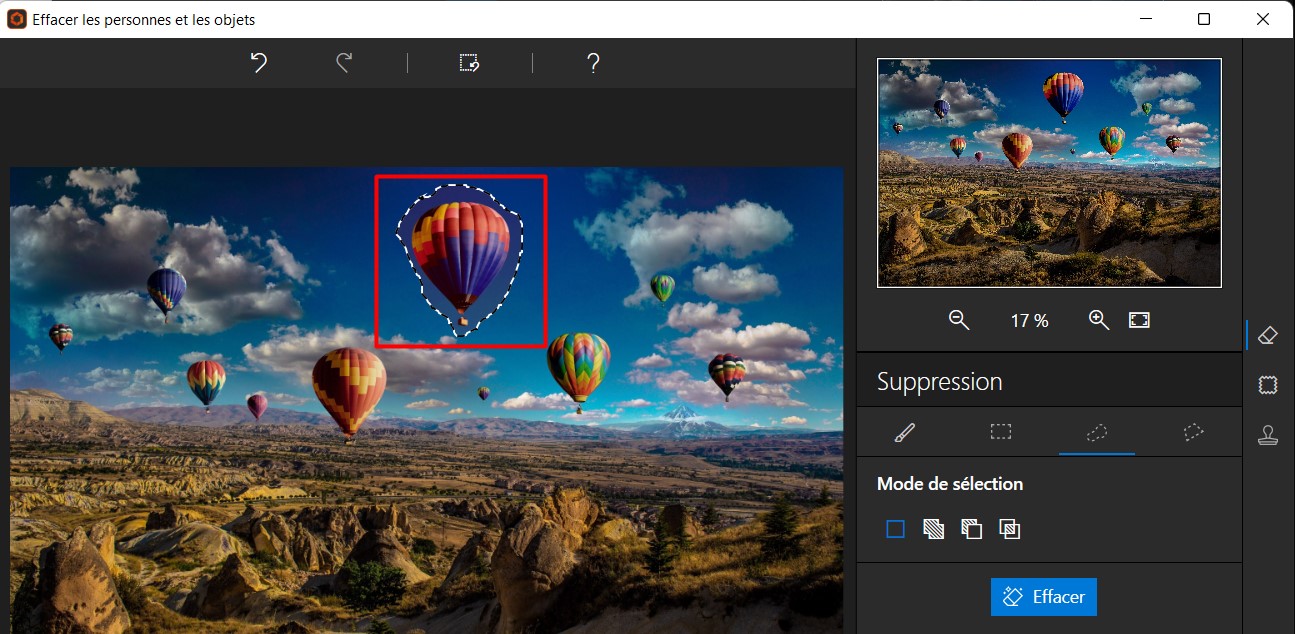This screenshot has height=634, width=1295.
Task: Click the balloon preview thumbnail in navigator
Action: (1049, 173)
